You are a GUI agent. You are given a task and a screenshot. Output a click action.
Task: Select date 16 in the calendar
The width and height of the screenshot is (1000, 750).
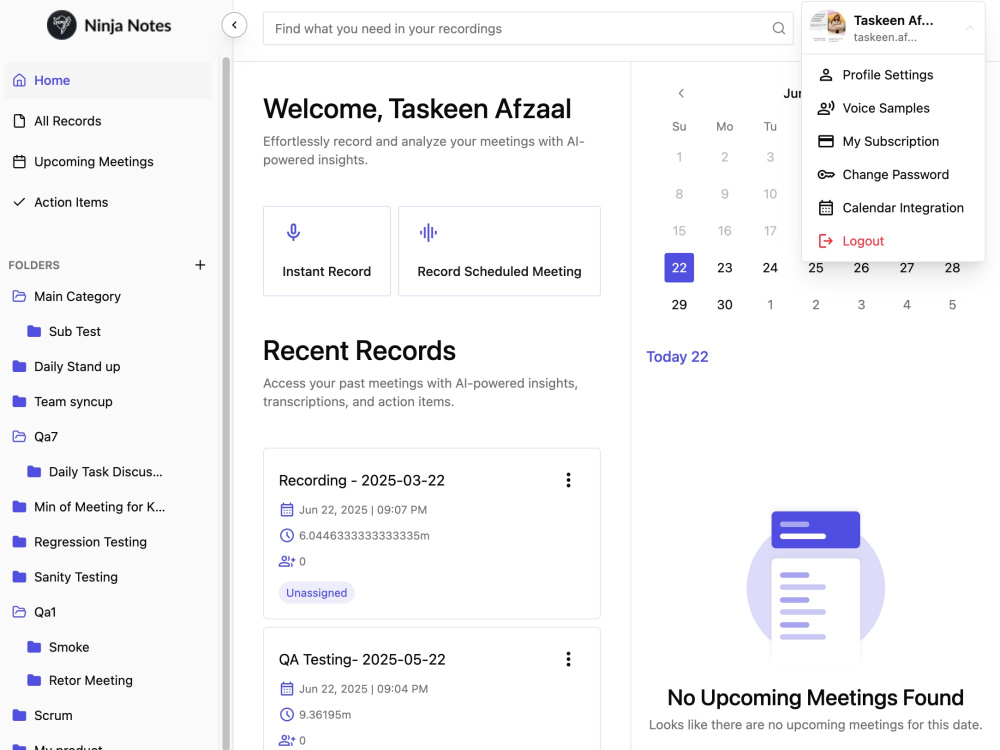point(724,231)
